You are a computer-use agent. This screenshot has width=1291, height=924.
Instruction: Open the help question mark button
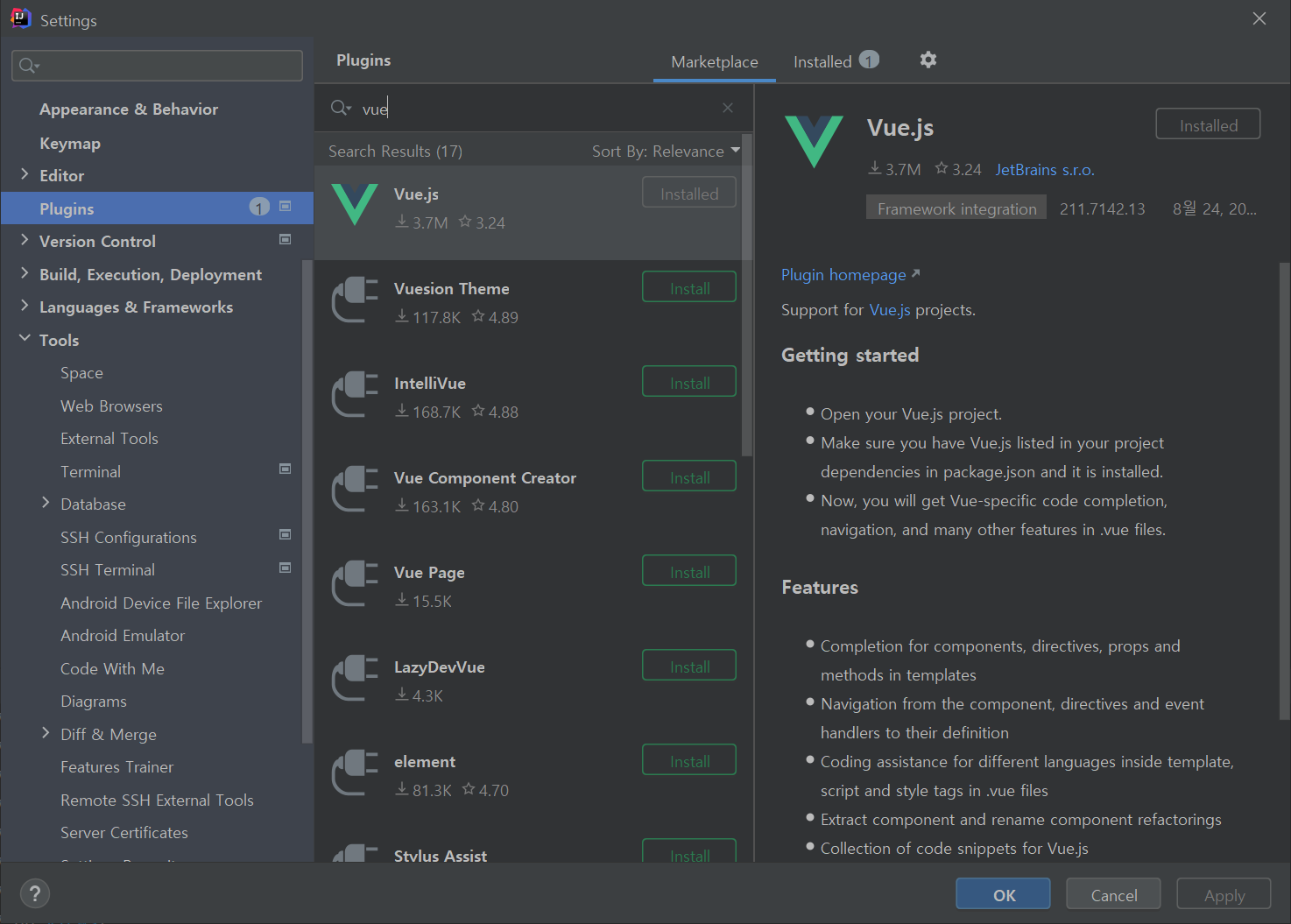click(34, 893)
